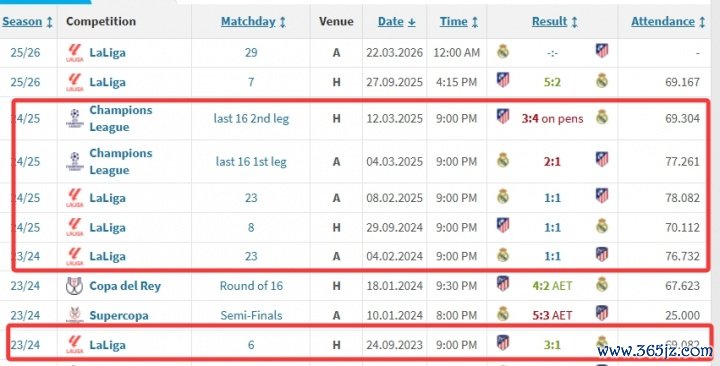720x366 pixels.
Task: Click the LaLiga logo in matchday 29 row
Action: [74, 52]
